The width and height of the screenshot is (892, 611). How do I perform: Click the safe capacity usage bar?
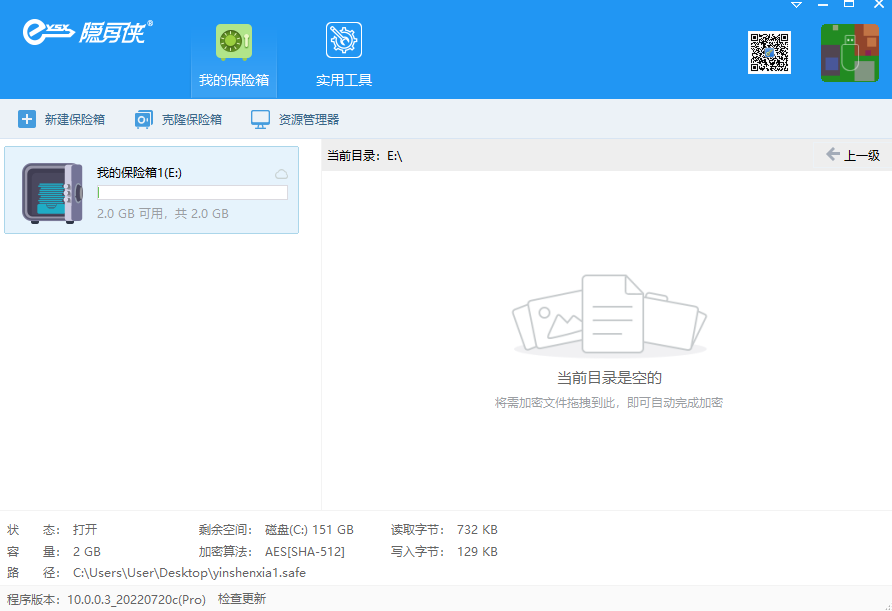tap(192, 193)
